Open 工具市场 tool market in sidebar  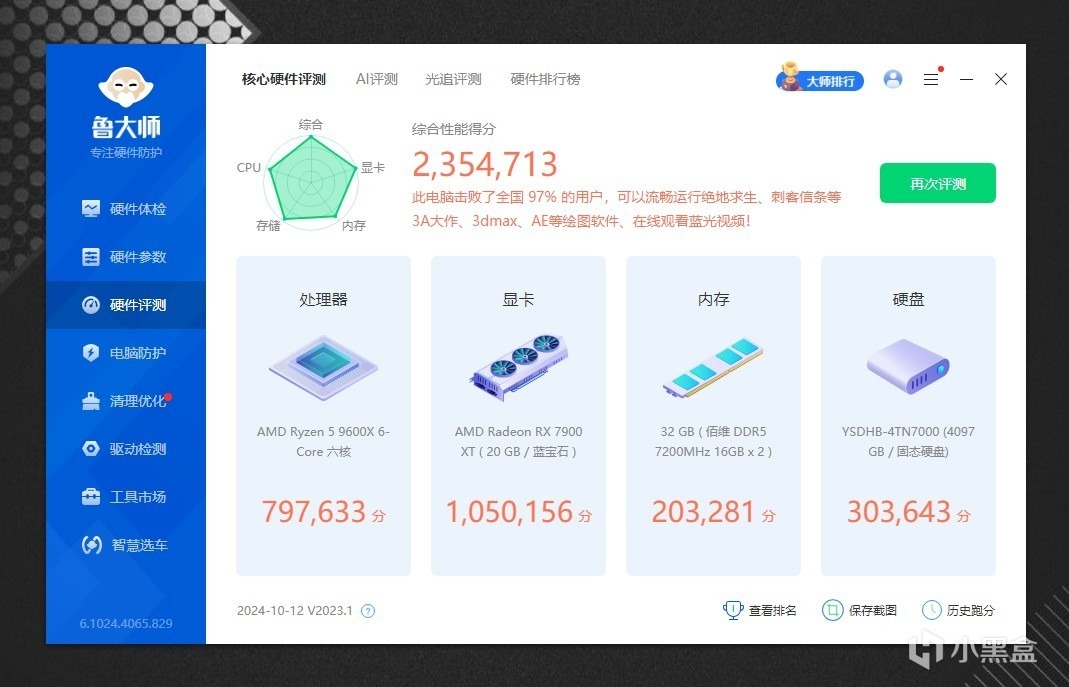click(x=125, y=497)
